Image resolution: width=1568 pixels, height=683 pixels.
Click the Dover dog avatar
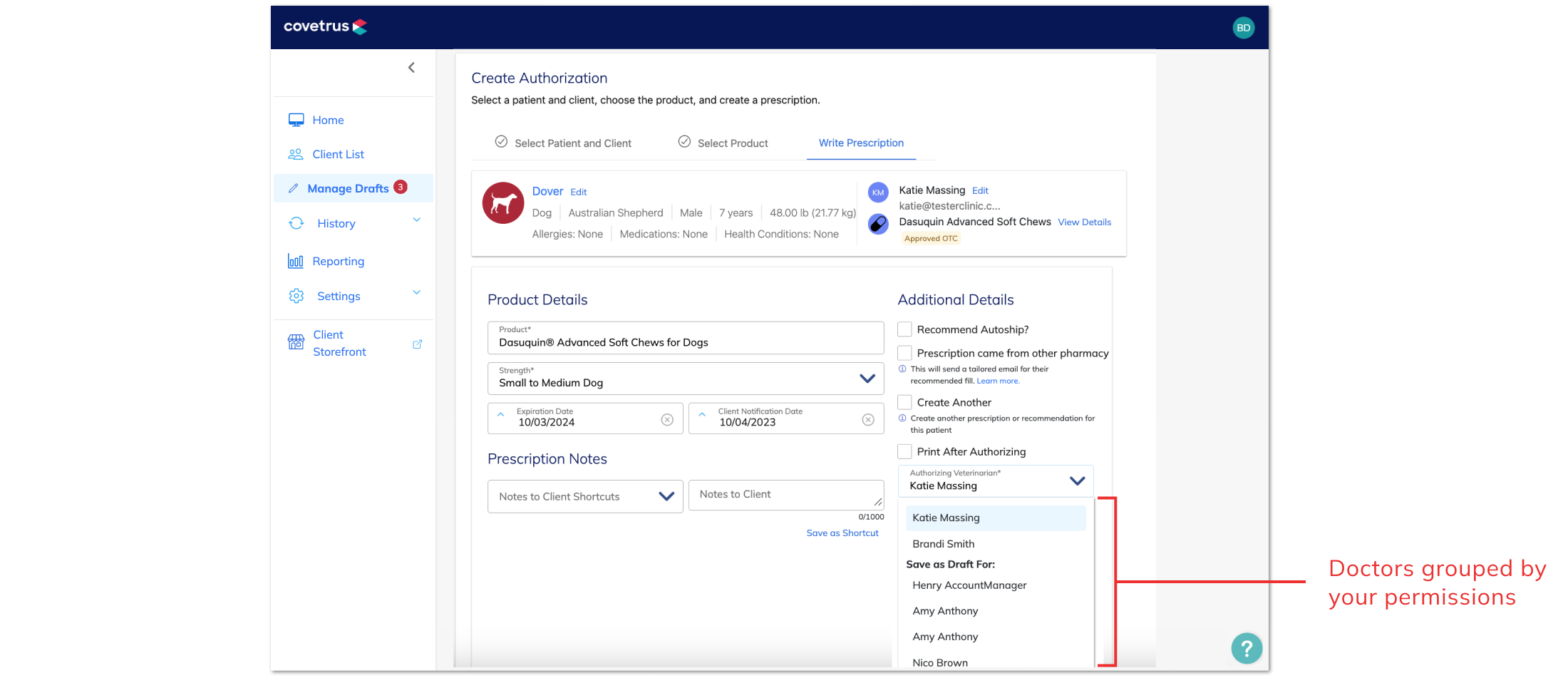pyautogui.click(x=503, y=202)
